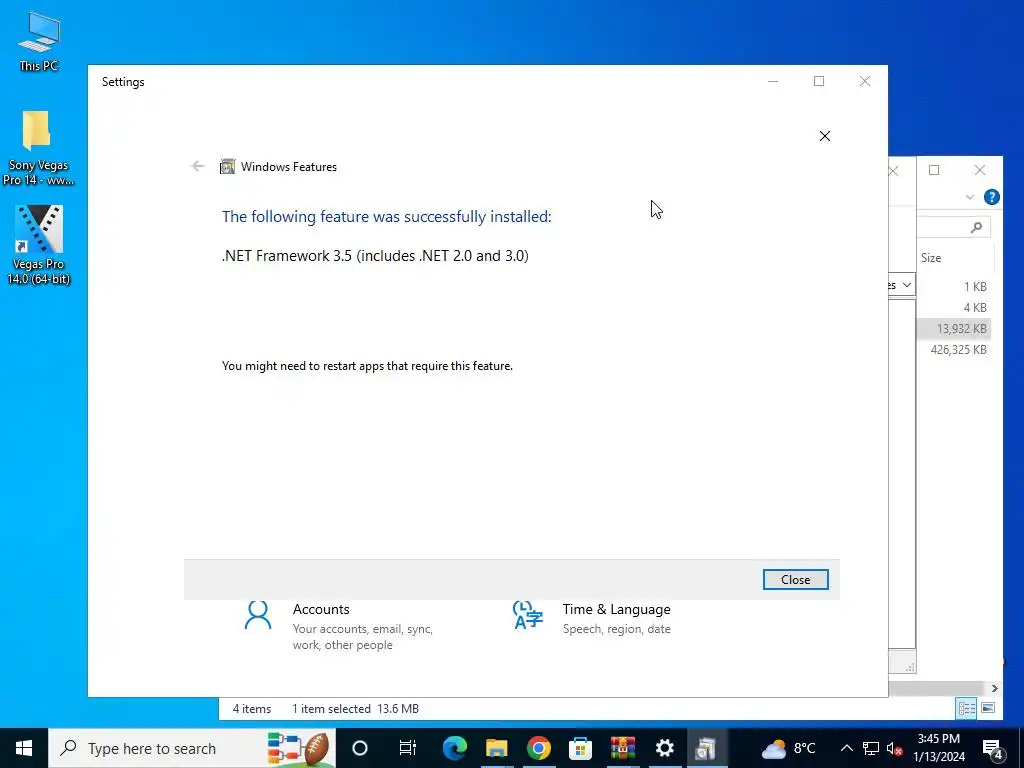Open help in File Explorer window

991,197
